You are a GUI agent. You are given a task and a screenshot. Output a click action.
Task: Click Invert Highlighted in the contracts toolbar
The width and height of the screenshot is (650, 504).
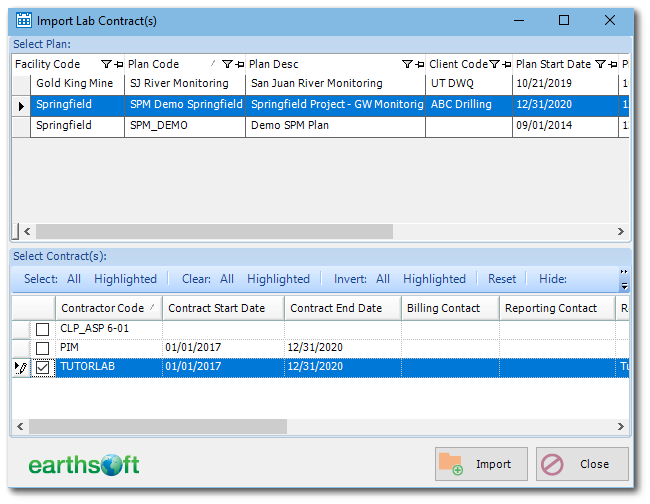434,279
